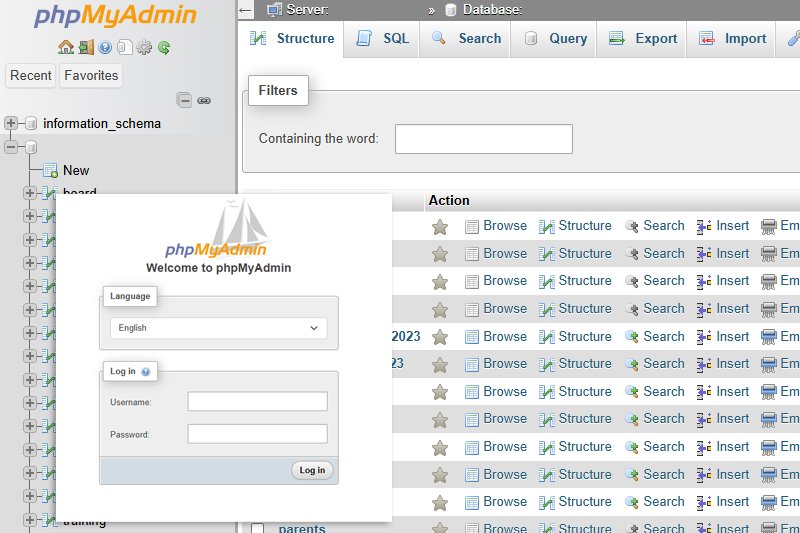The width and height of the screenshot is (800, 533).
Task: Click the Containing the word filter field
Action: tap(483, 139)
